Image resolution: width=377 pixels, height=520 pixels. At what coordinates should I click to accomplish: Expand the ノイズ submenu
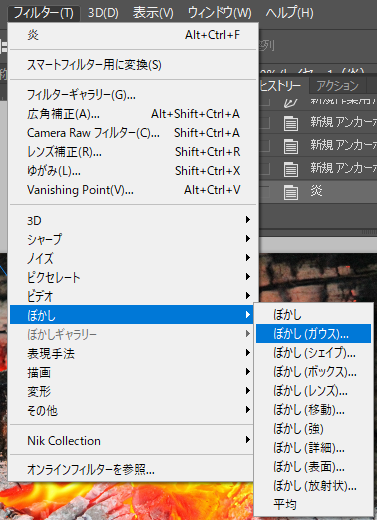pos(133,258)
